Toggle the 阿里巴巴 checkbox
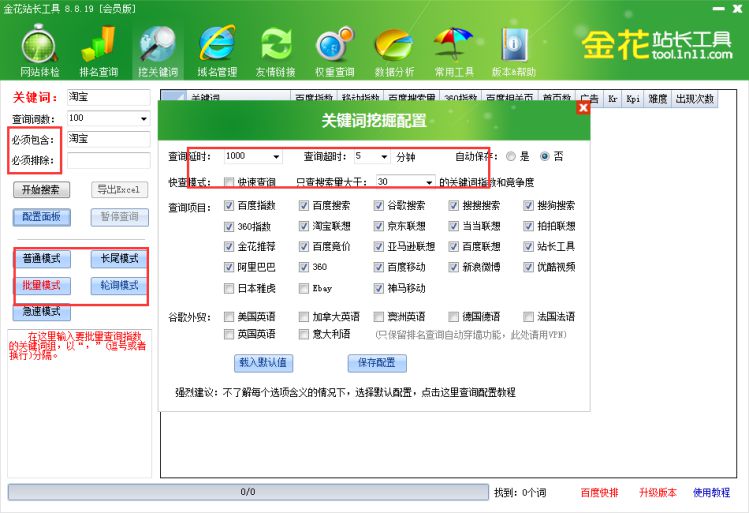The image size is (749, 513). coord(229,267)
